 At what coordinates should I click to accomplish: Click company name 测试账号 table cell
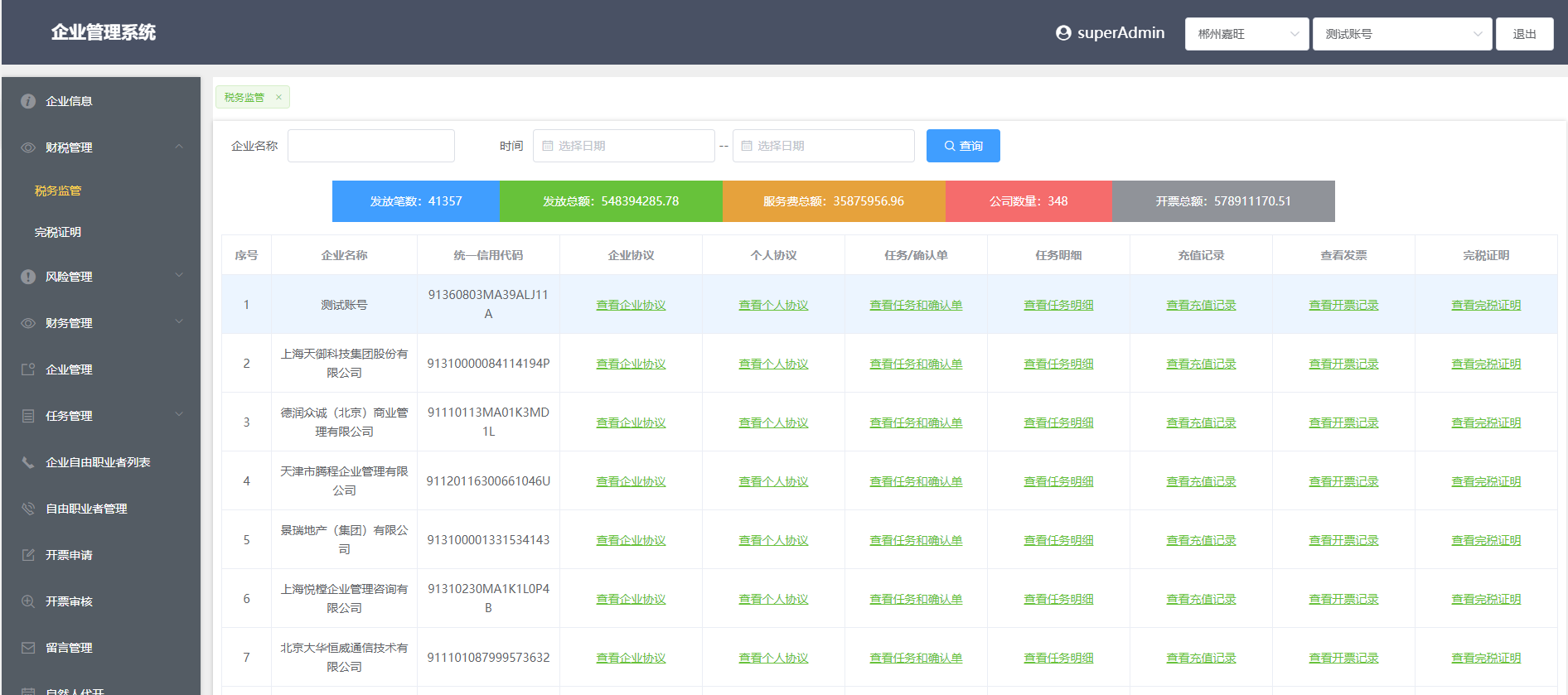pyautogui.click(x=344, y=305)
